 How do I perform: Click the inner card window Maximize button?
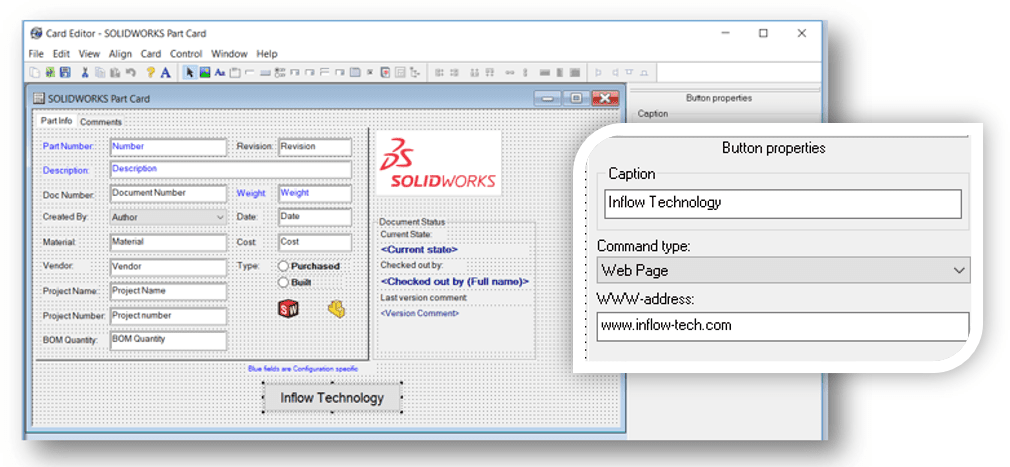pyautogui.click(x=576, y=99)
